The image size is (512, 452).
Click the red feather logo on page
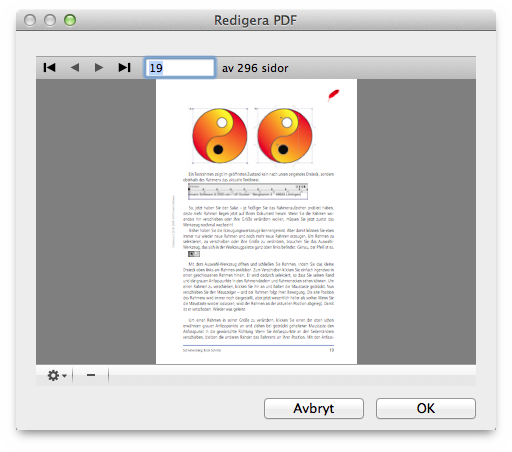333,95
